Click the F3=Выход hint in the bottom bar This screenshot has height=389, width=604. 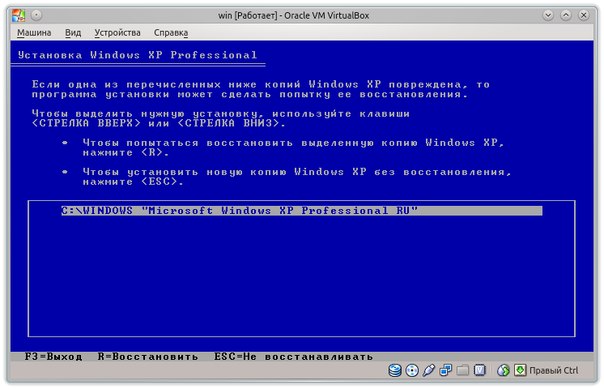pos(54,357)
